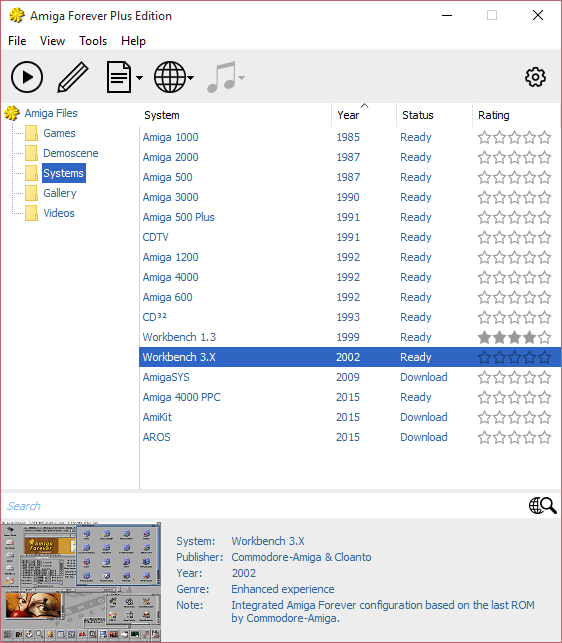
Task: Select the Amiga 1200 entry
Action: point(170,257)
